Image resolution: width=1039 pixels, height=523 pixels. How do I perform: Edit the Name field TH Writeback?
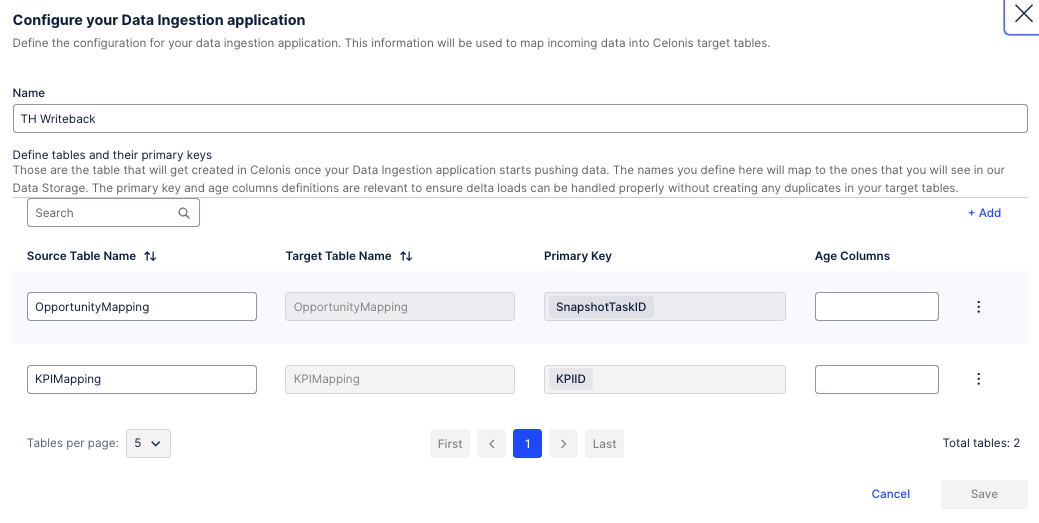point(519,119)
